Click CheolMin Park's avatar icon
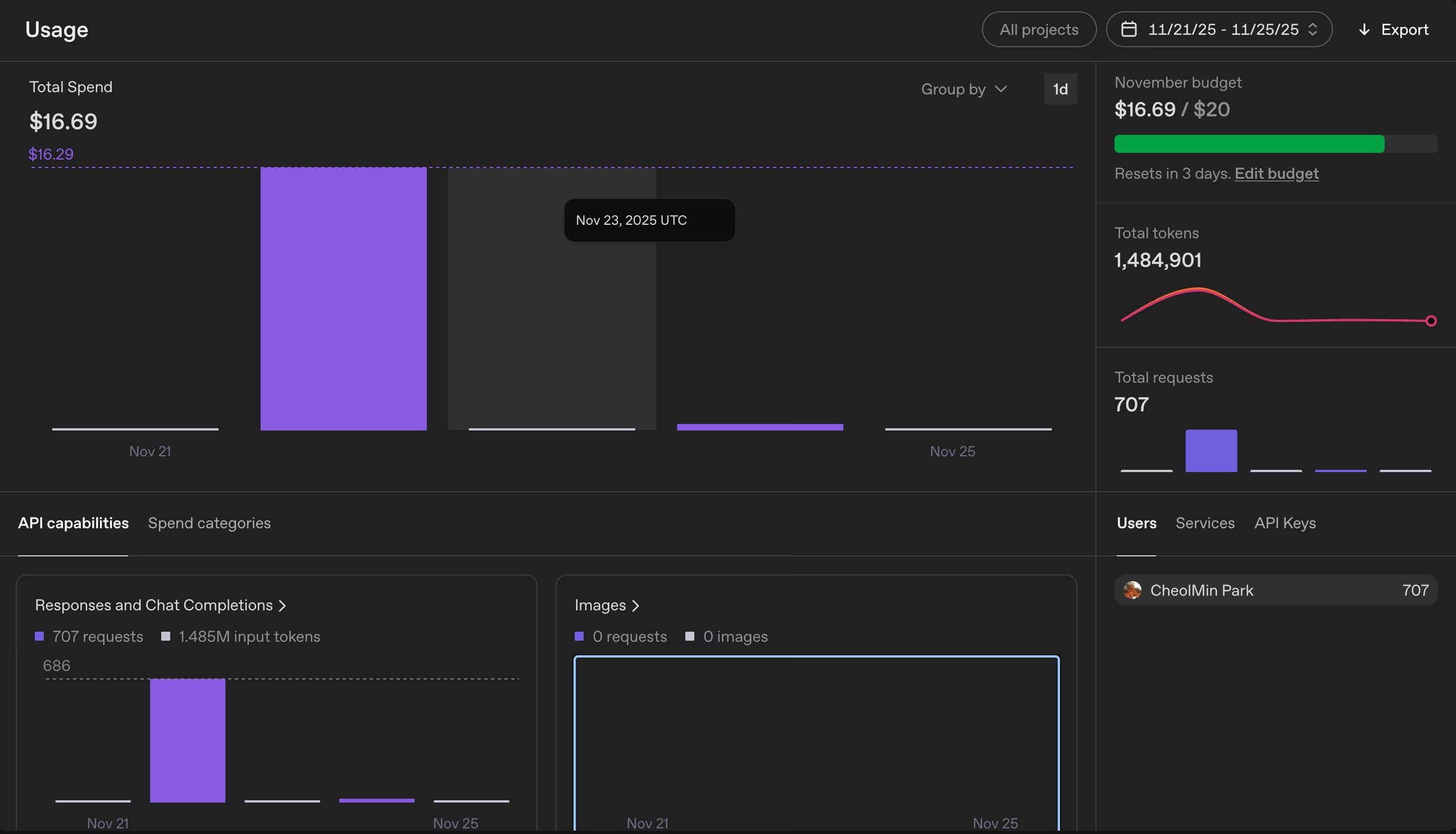The height and width of the screenshot is (834, 1456). (x=1132, y=590)
